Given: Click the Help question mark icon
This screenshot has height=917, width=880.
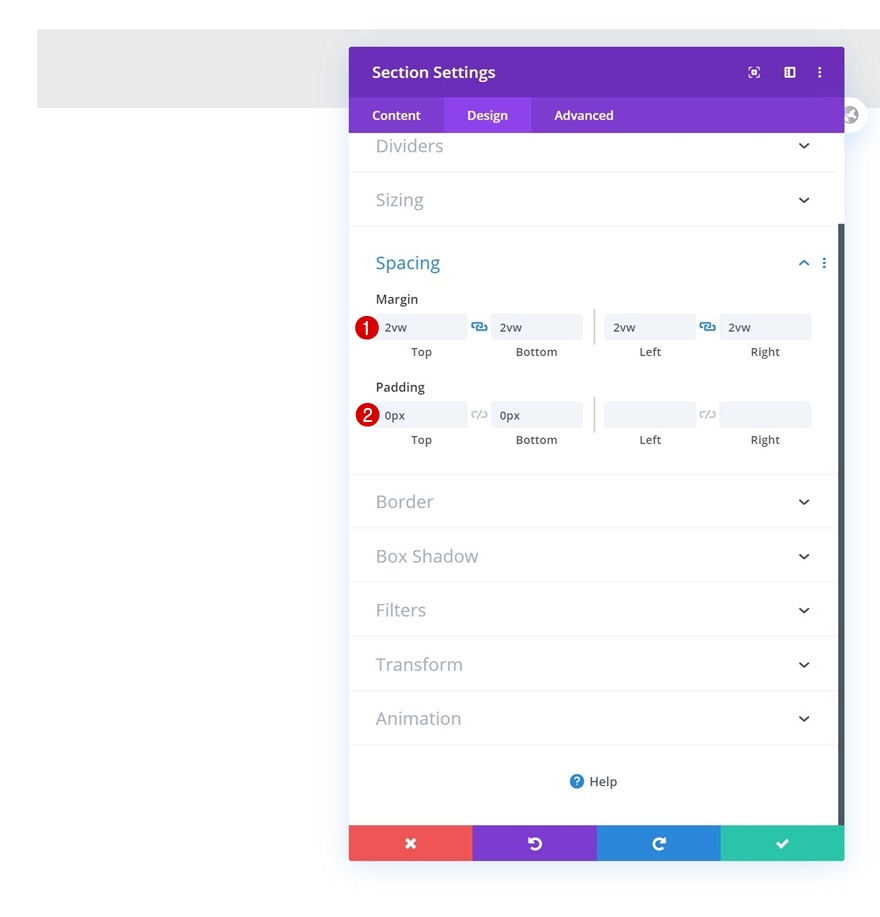Looking at the screenshot, I should point(577,781).
